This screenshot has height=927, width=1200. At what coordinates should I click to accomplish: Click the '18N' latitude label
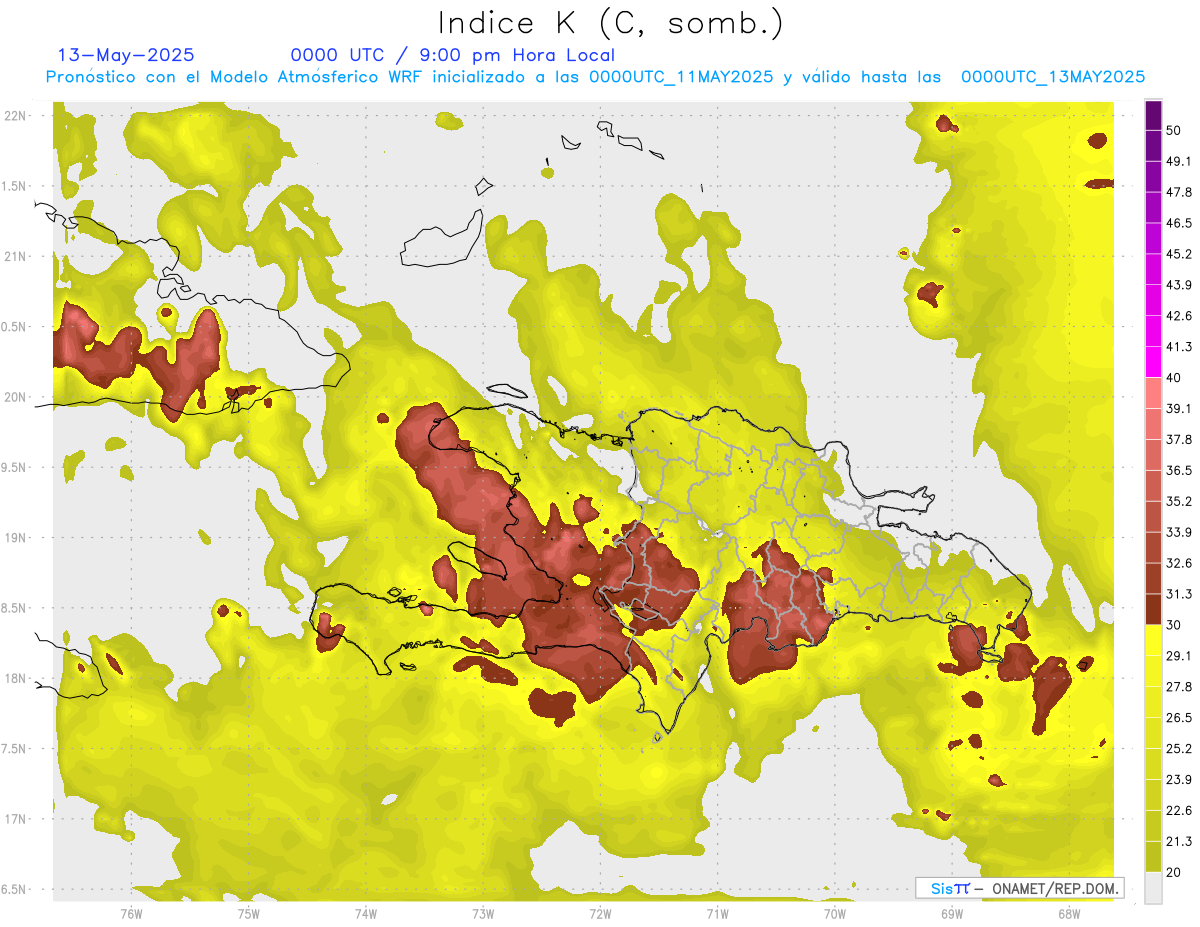click(x=16, y=679)
